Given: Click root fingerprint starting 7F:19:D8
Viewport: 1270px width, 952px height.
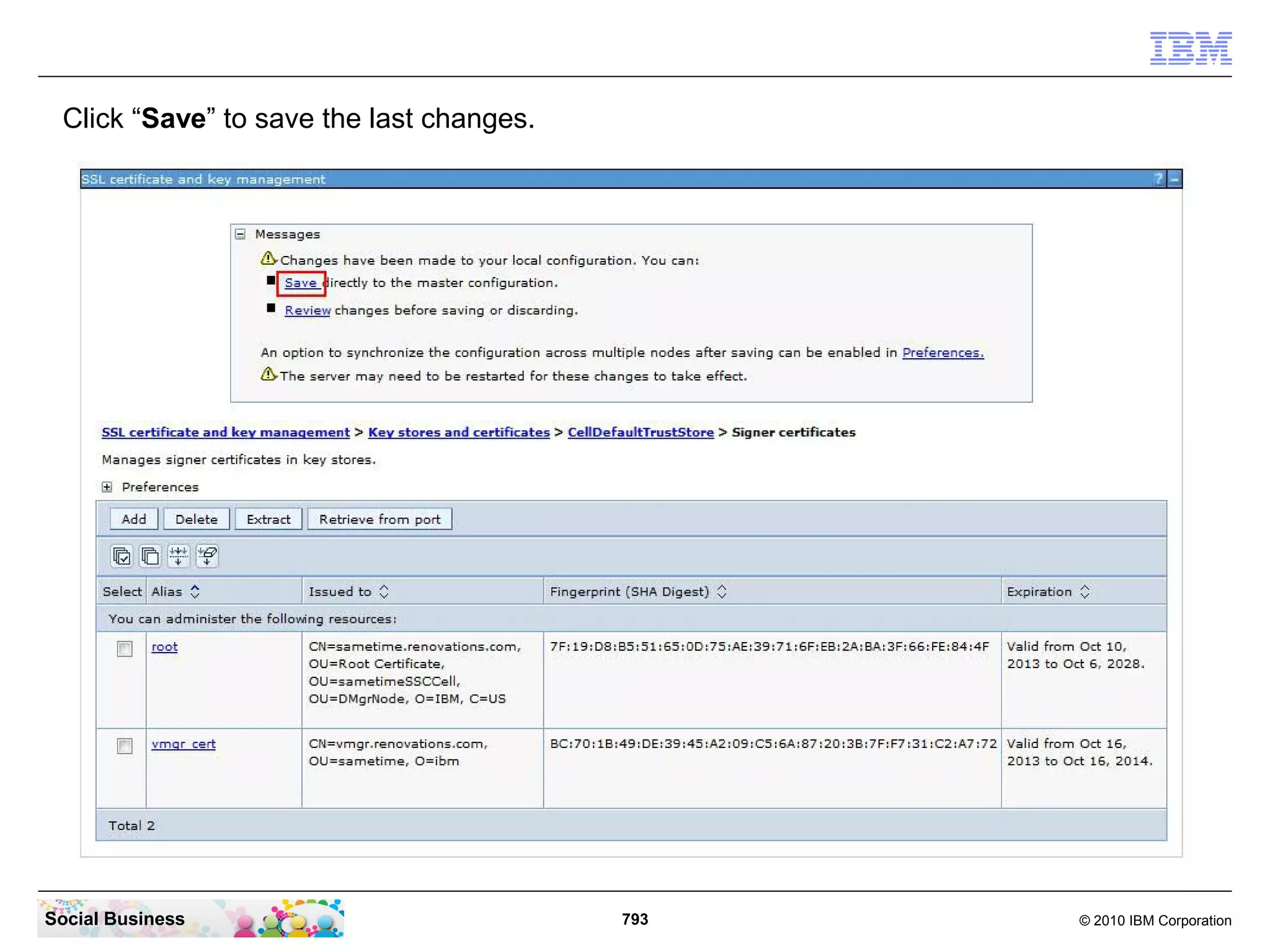Looking at the screenshot, I should [769, 646].
